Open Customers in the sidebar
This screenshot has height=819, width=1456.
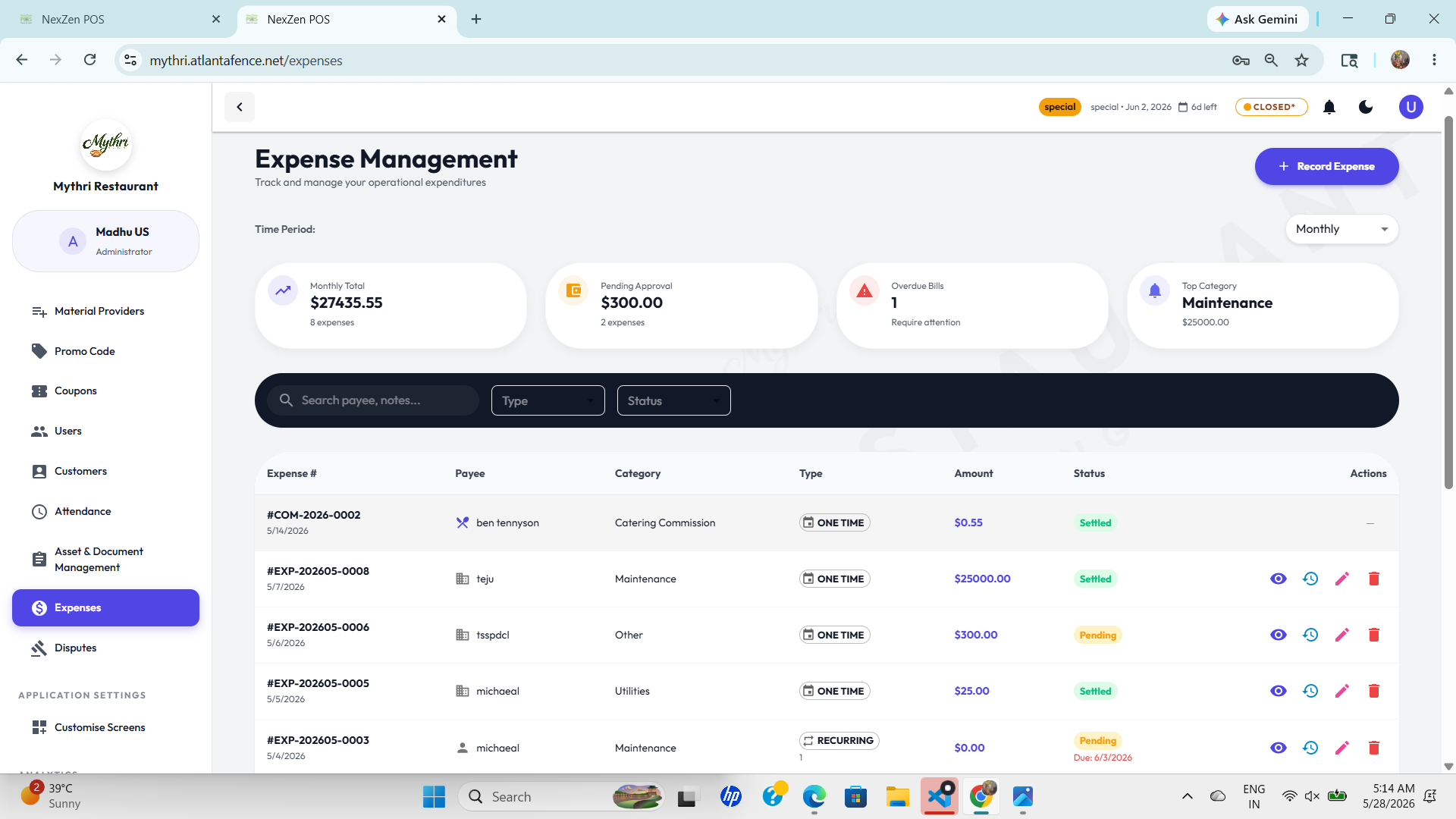click(x=105, y=472)
